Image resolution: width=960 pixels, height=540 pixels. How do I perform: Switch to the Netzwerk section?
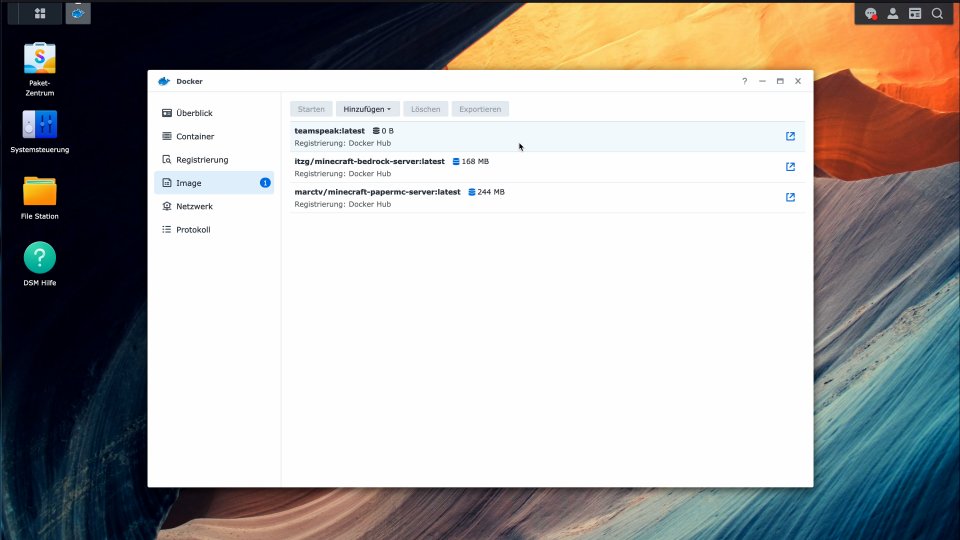tap(214, 206)
